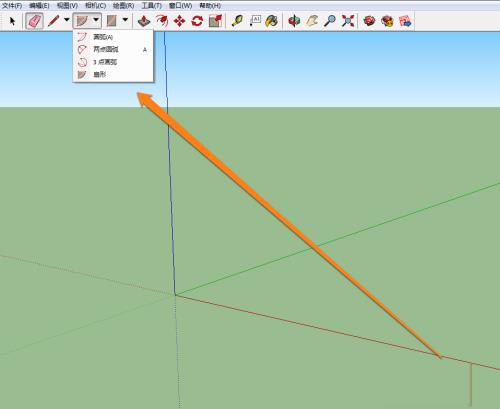The height and width of the screenshot is (409, 500).
Task: Click the axes origin point in viewport
Action: point(175,295)
